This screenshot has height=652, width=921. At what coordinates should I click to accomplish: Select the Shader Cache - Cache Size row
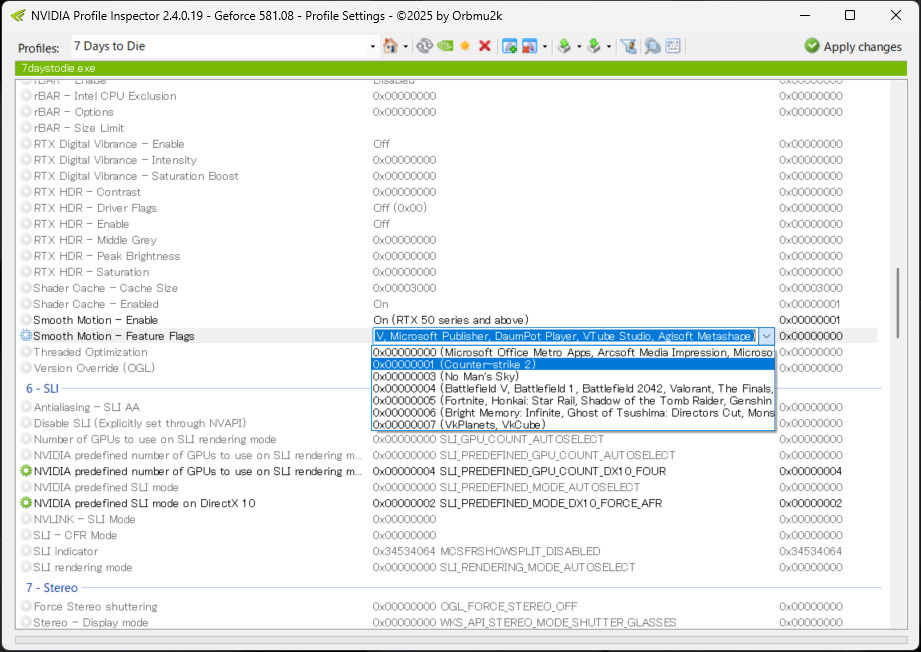448,288
